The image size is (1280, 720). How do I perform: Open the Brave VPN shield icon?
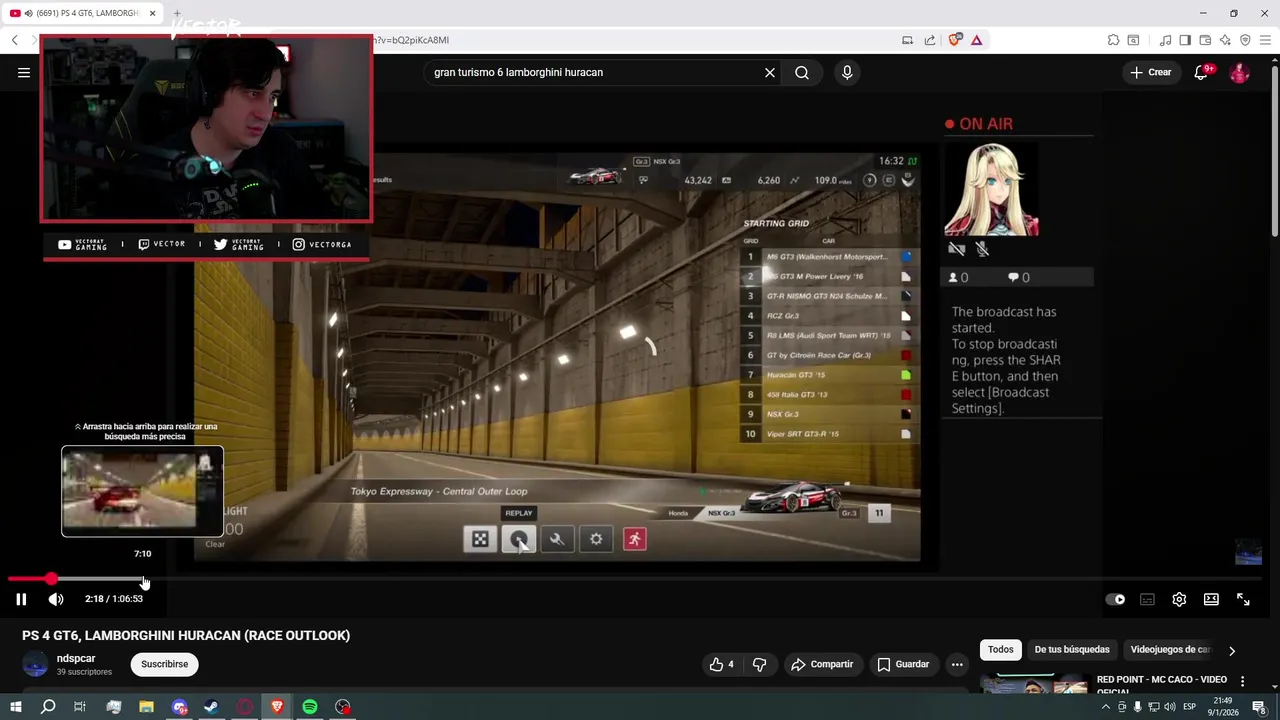pyautogui.click(x=1245, y=40)
